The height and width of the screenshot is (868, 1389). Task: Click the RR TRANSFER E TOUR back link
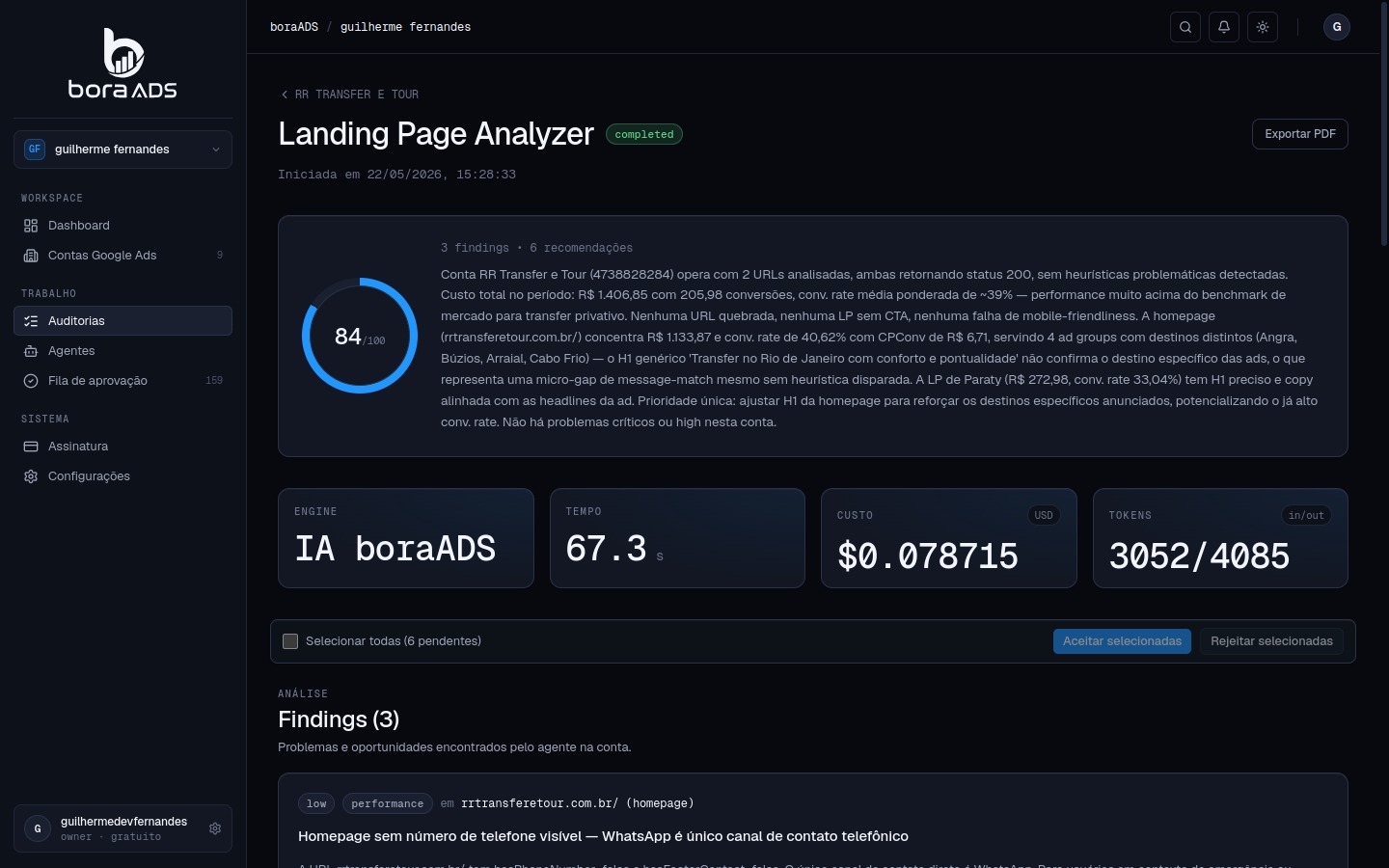point(349,95)
